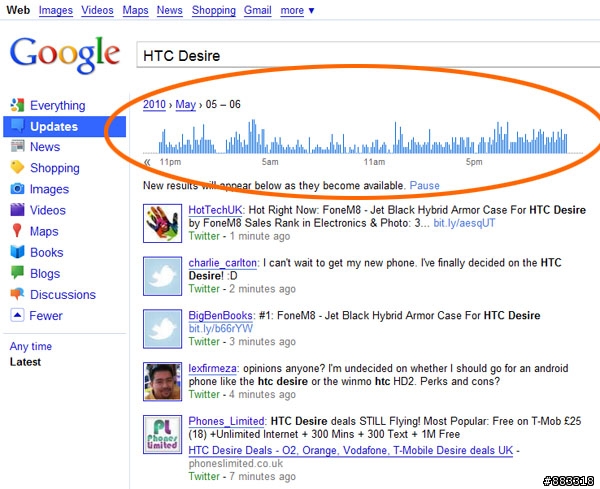Open BigBenBooks default Twitter avatar
Screen dimensions: 600x489
(x=162, y=329)
